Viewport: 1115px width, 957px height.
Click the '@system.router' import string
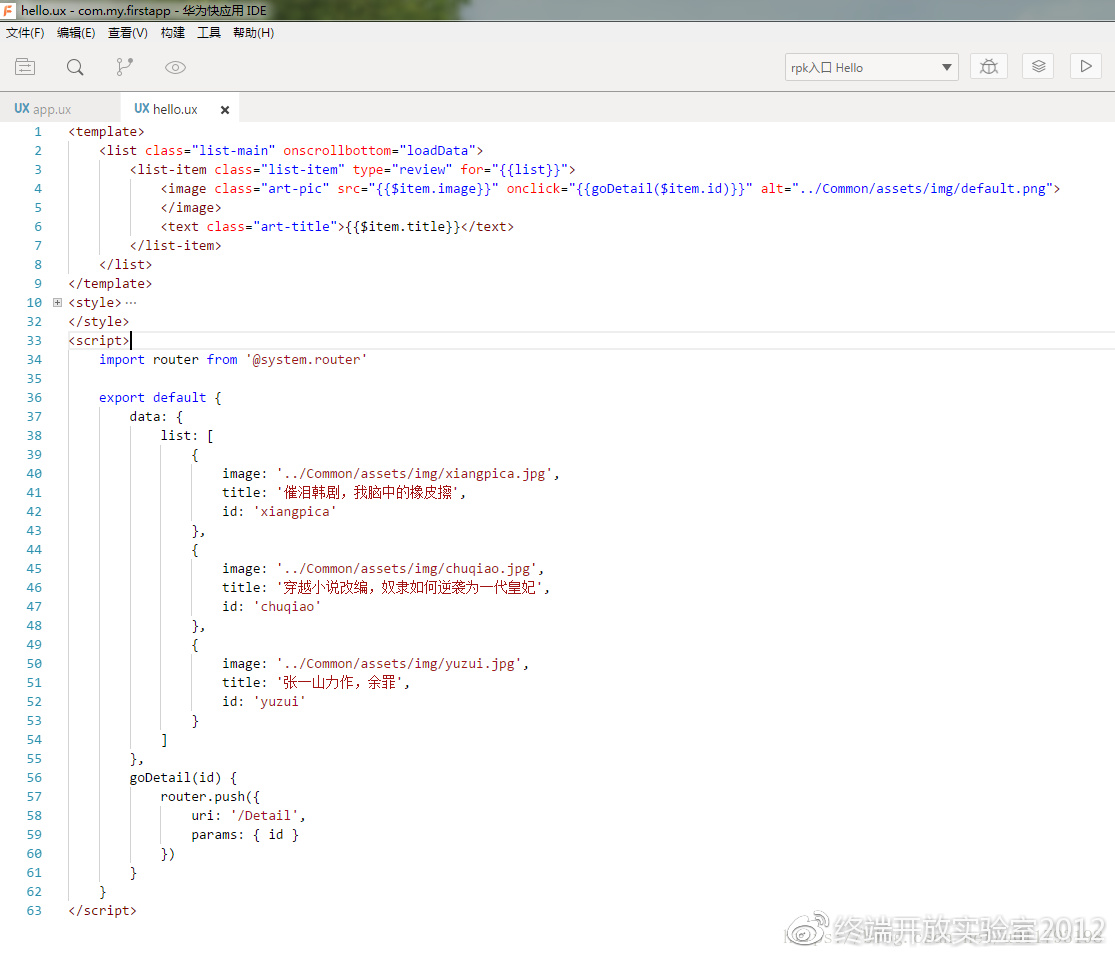point(306,360)
